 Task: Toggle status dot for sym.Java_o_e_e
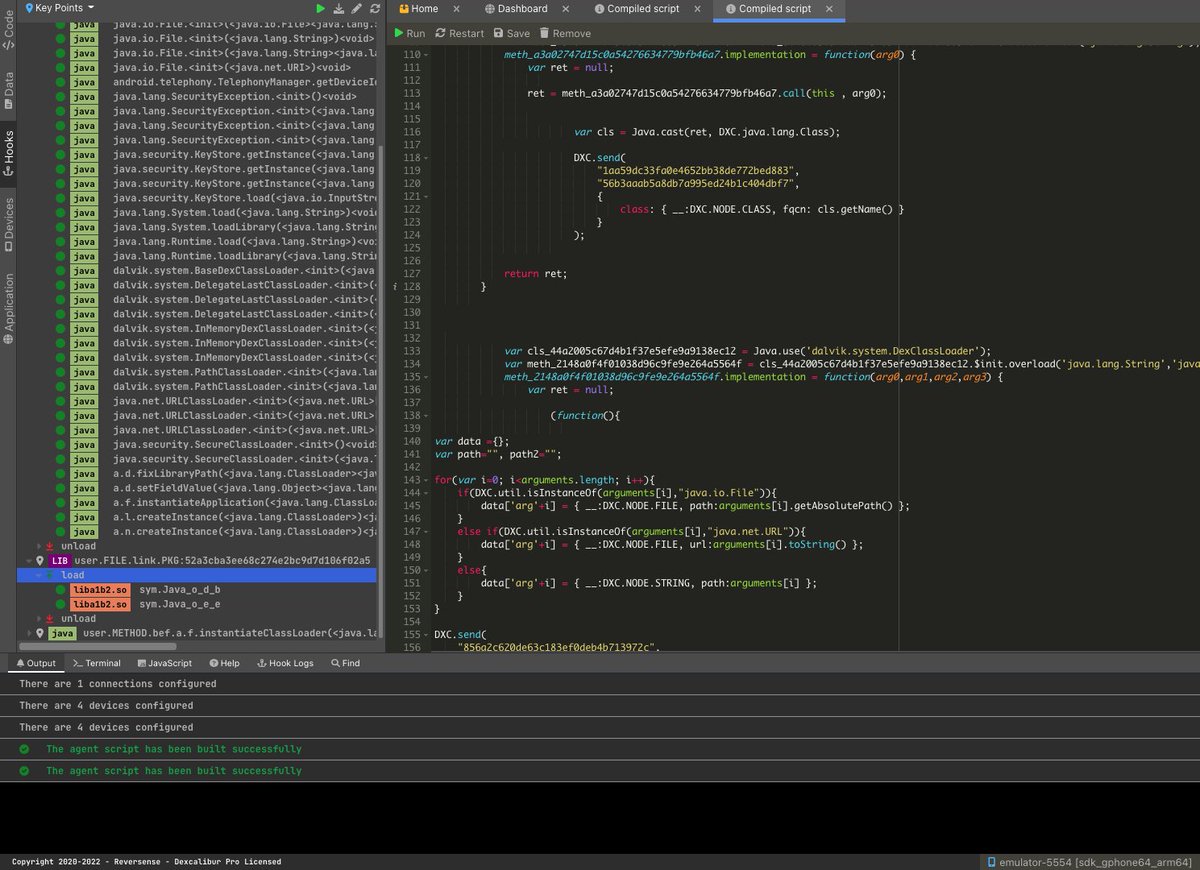pos(61,605)
